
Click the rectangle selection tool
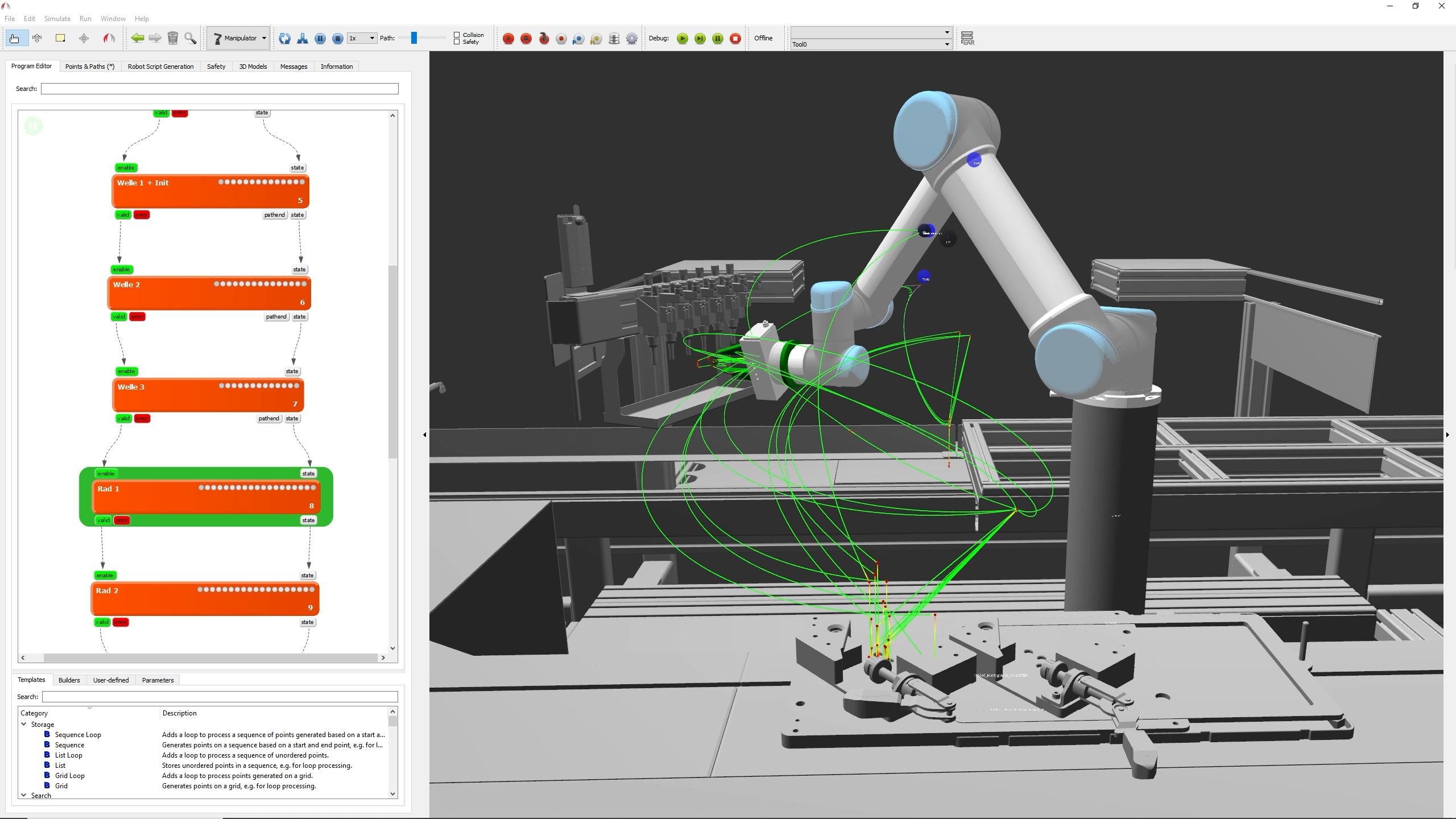tap(60, 38)
